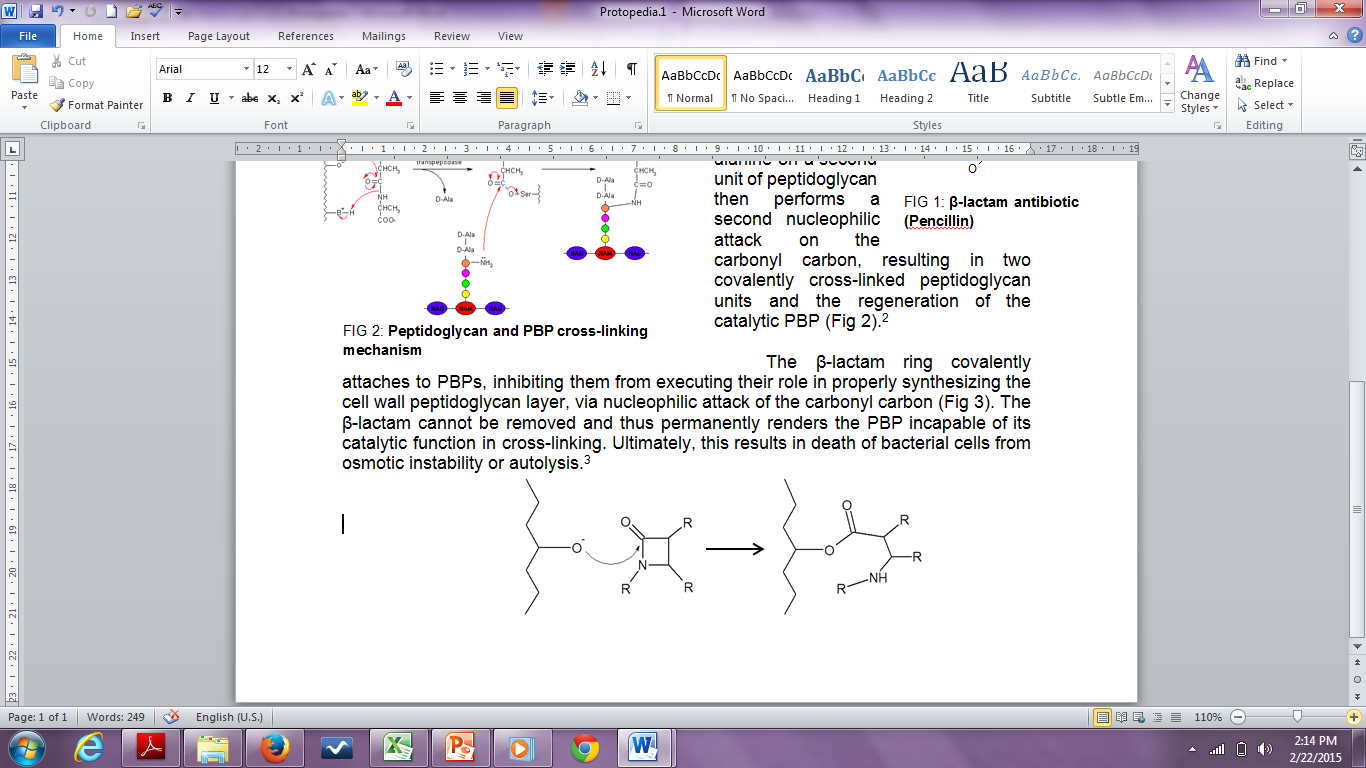Click the Replace button
1366x768 pixels.
point(1265,83)
